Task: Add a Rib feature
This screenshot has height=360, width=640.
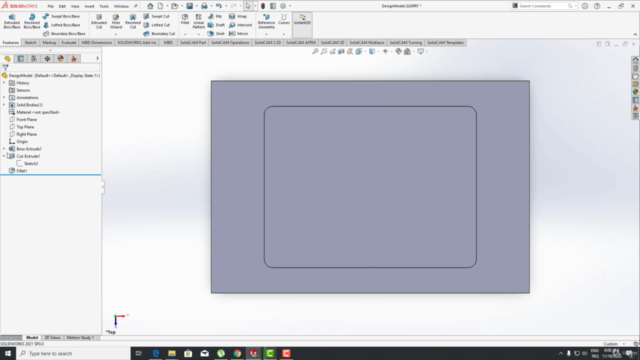Action: tap(215, 16)
